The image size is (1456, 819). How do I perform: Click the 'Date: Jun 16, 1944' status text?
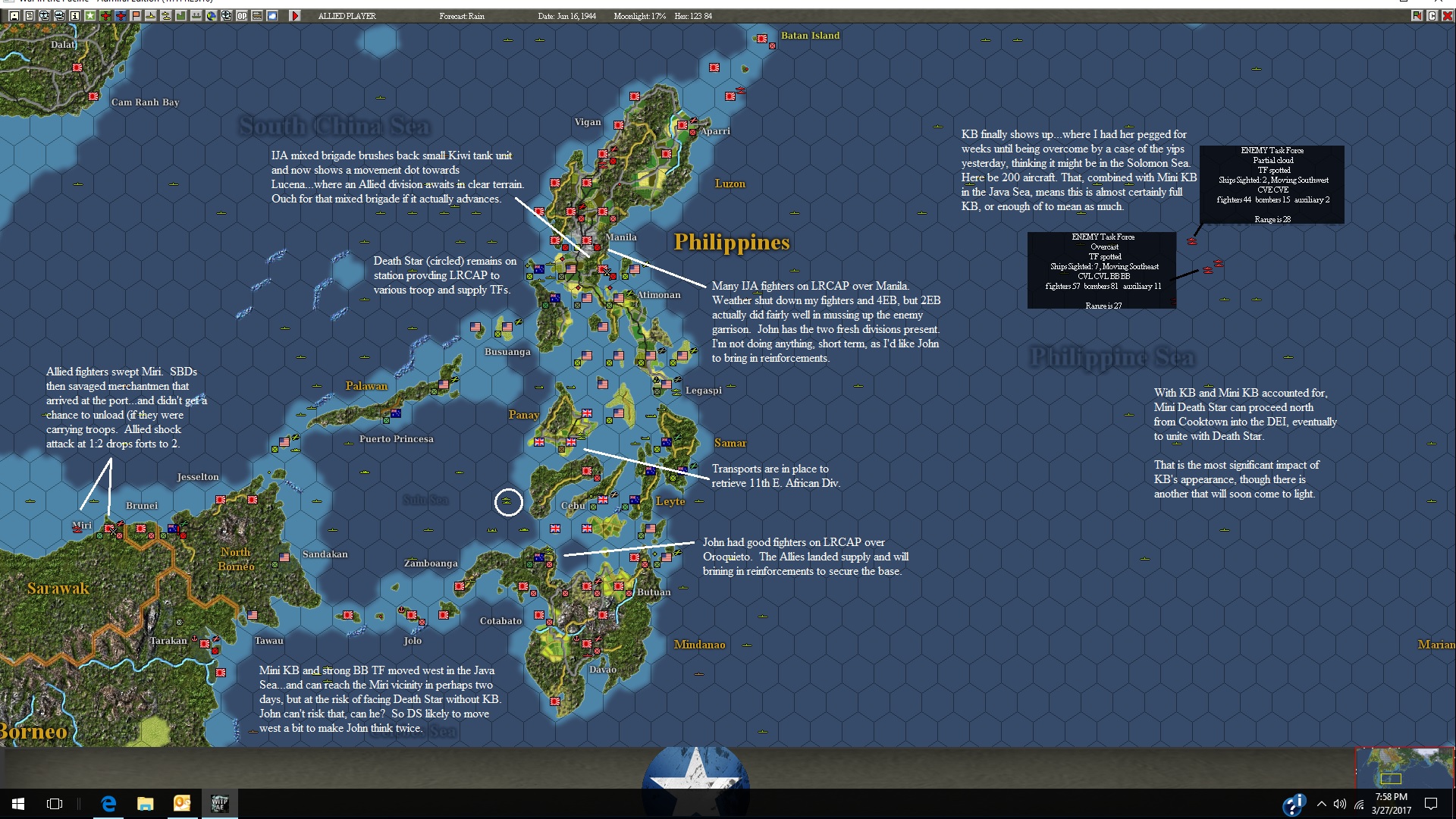coord(567,16)
